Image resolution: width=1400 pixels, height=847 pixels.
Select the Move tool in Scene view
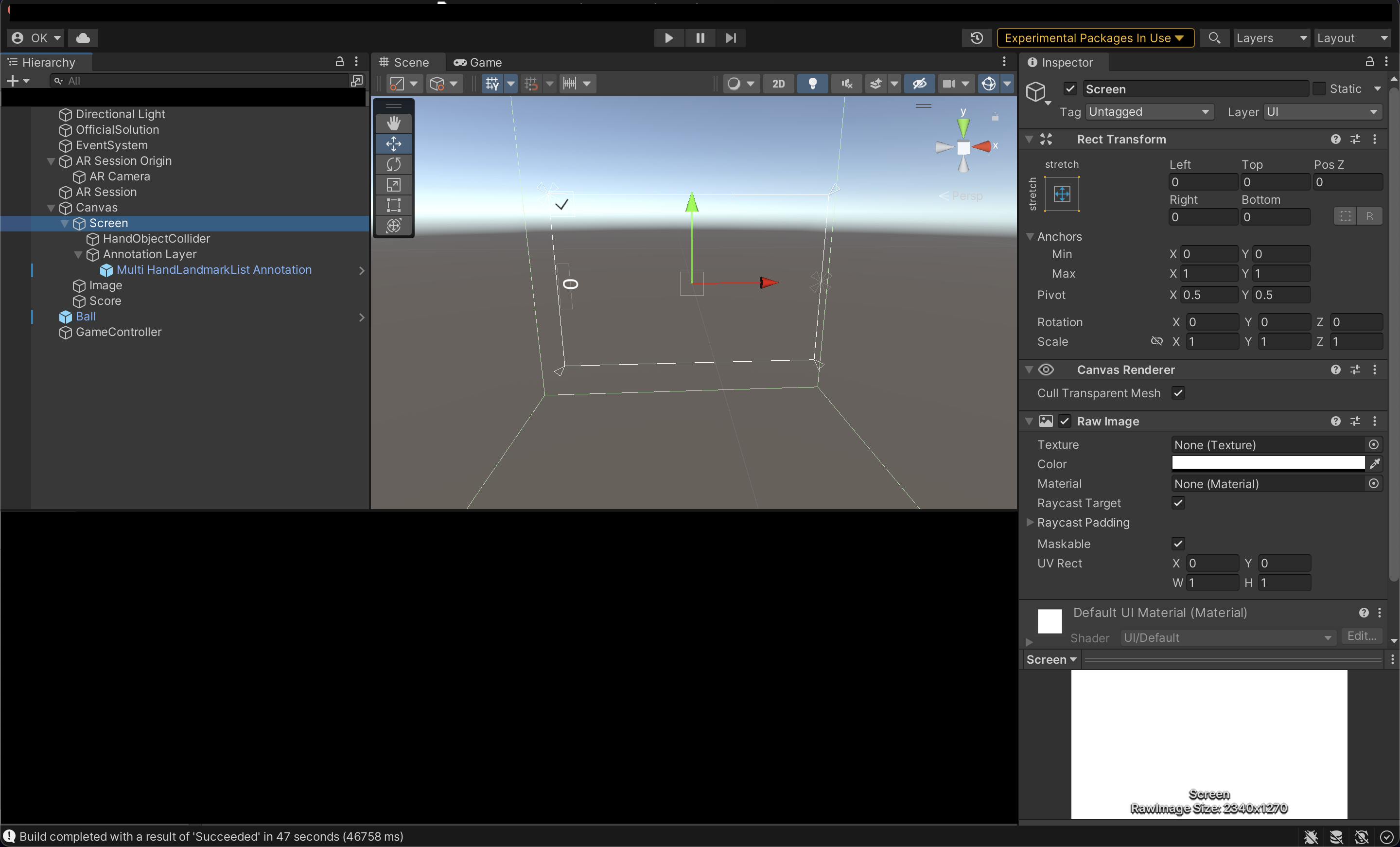(x=393, y=144)
